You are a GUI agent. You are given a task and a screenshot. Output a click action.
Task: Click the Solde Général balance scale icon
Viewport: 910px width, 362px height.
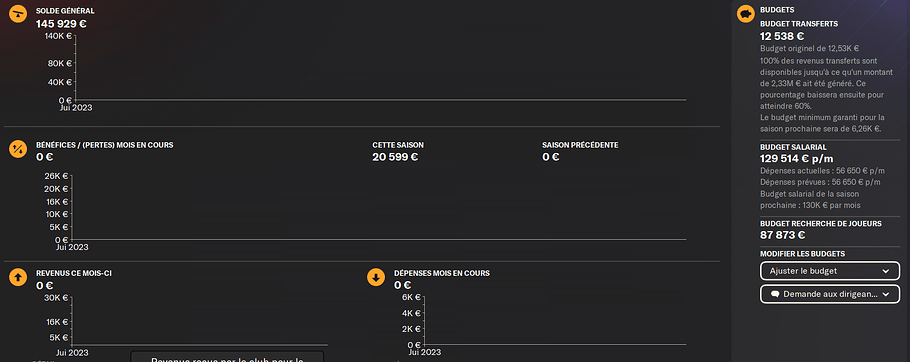coord(18,14)
